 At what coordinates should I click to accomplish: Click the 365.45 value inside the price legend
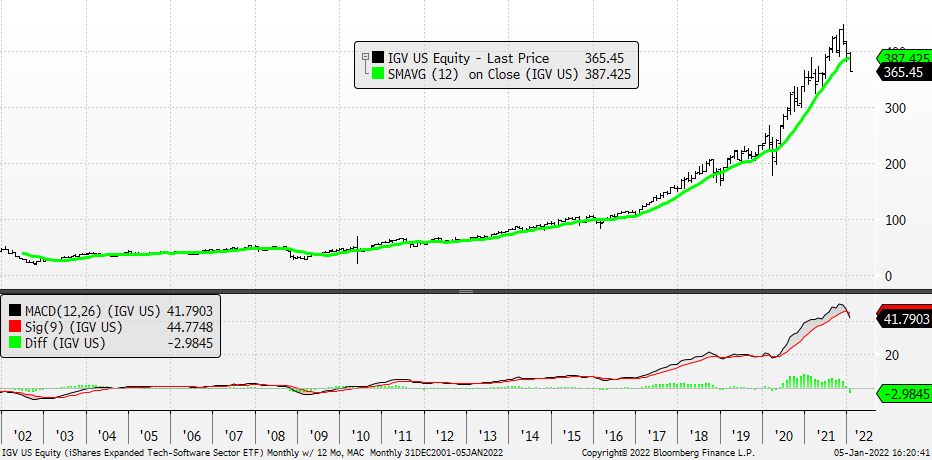[603, 58]
